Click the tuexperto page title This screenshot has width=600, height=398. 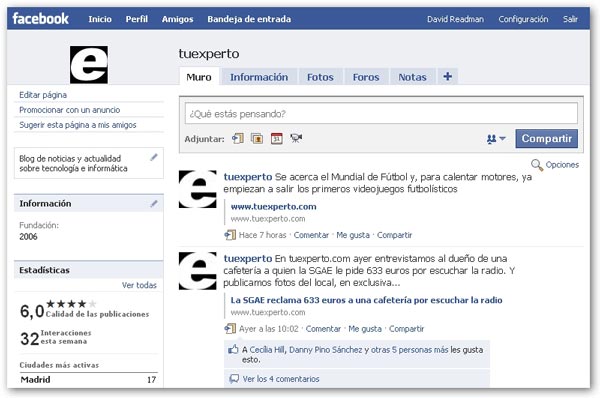pos(209,54)
